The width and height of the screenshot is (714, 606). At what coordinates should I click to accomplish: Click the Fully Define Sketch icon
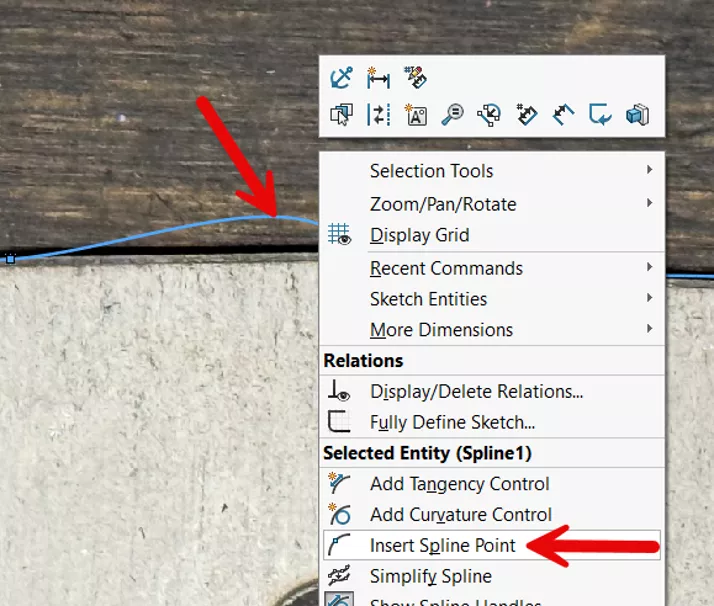339,422
